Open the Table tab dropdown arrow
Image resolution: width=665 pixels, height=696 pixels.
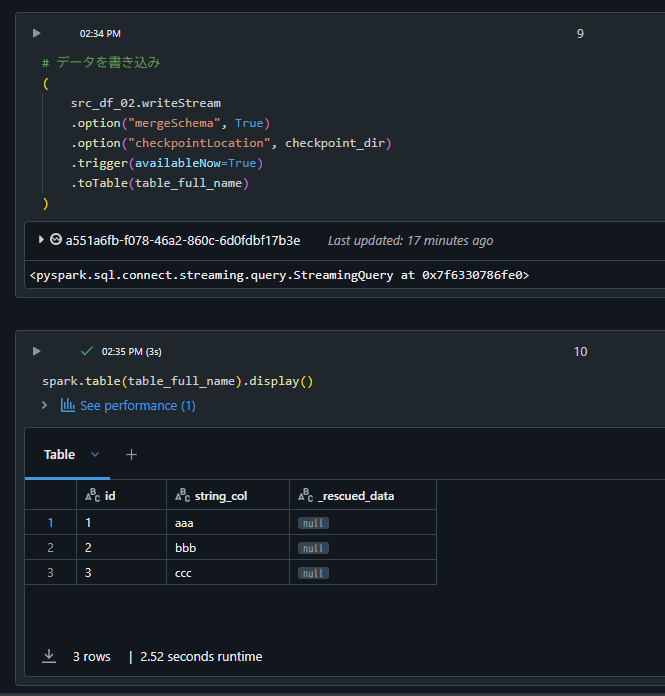pos(95,455)
